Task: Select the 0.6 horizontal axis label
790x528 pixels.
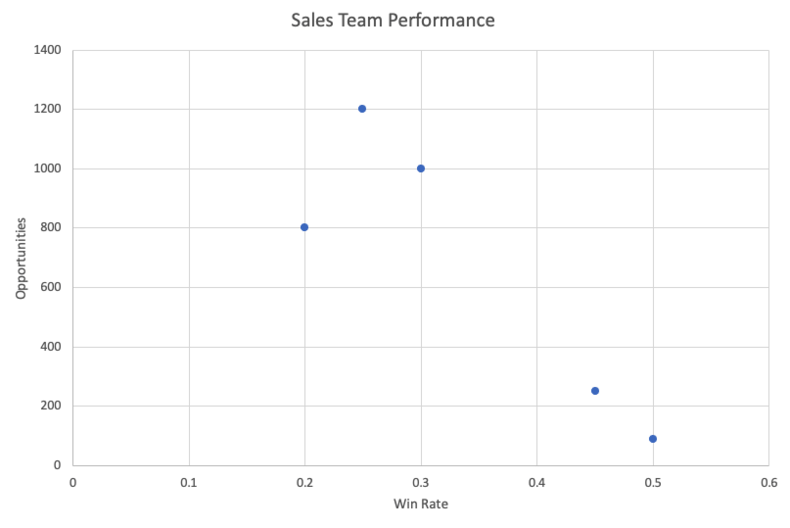Action: [768, 483]
